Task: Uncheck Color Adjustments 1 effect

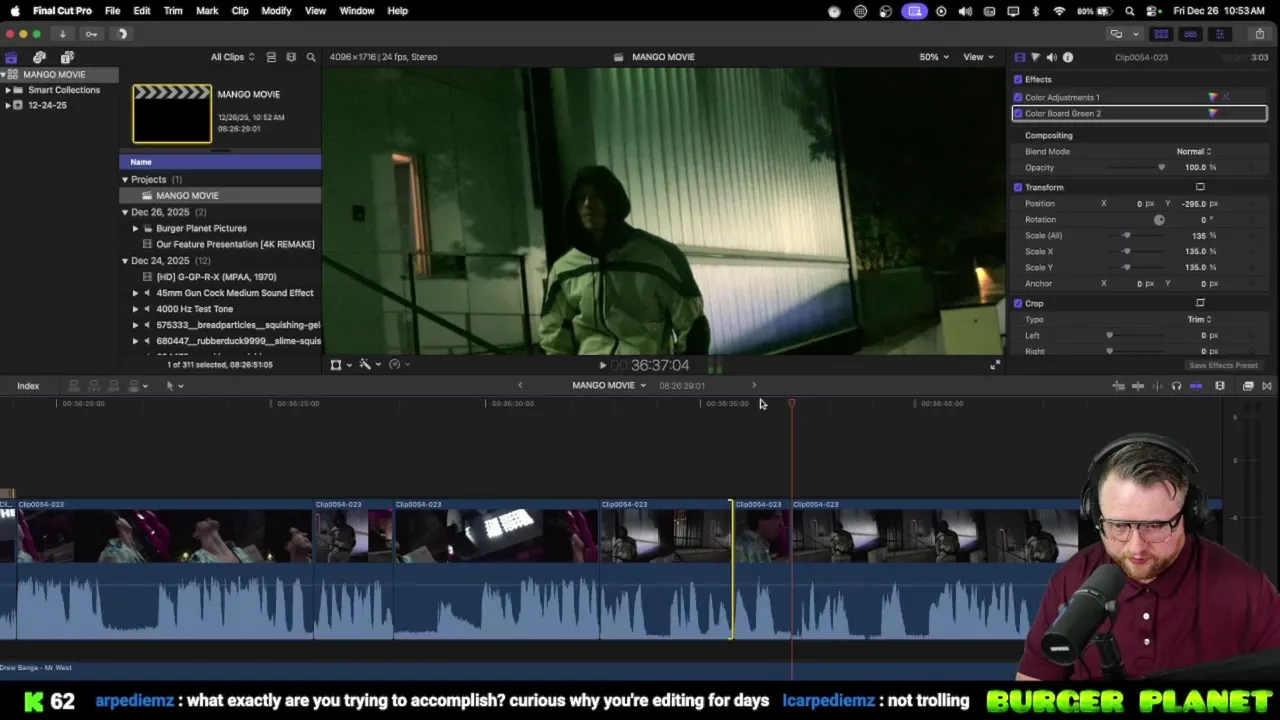Action: [x=1018, y=97]
